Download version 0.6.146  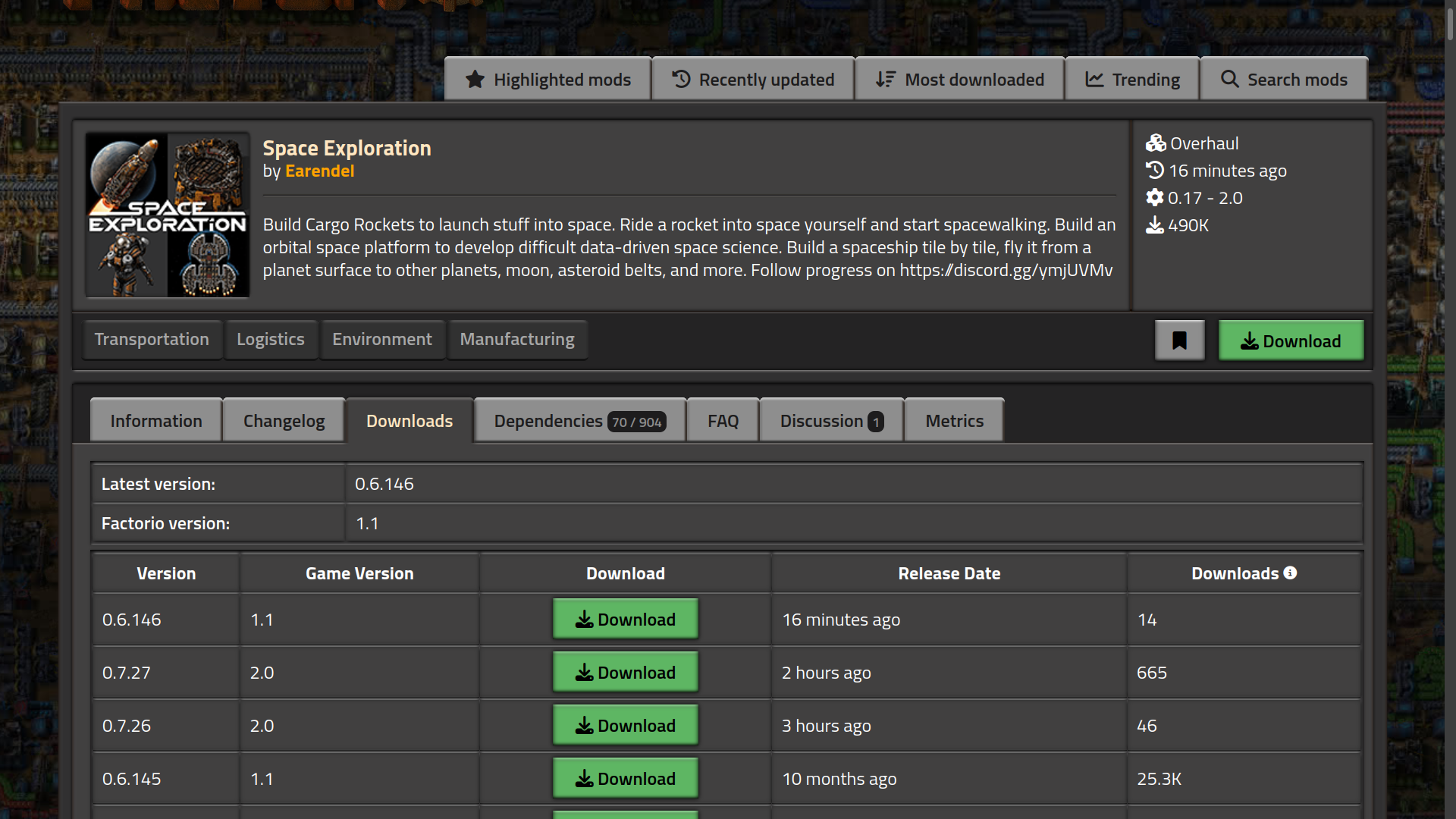point(626,619)
